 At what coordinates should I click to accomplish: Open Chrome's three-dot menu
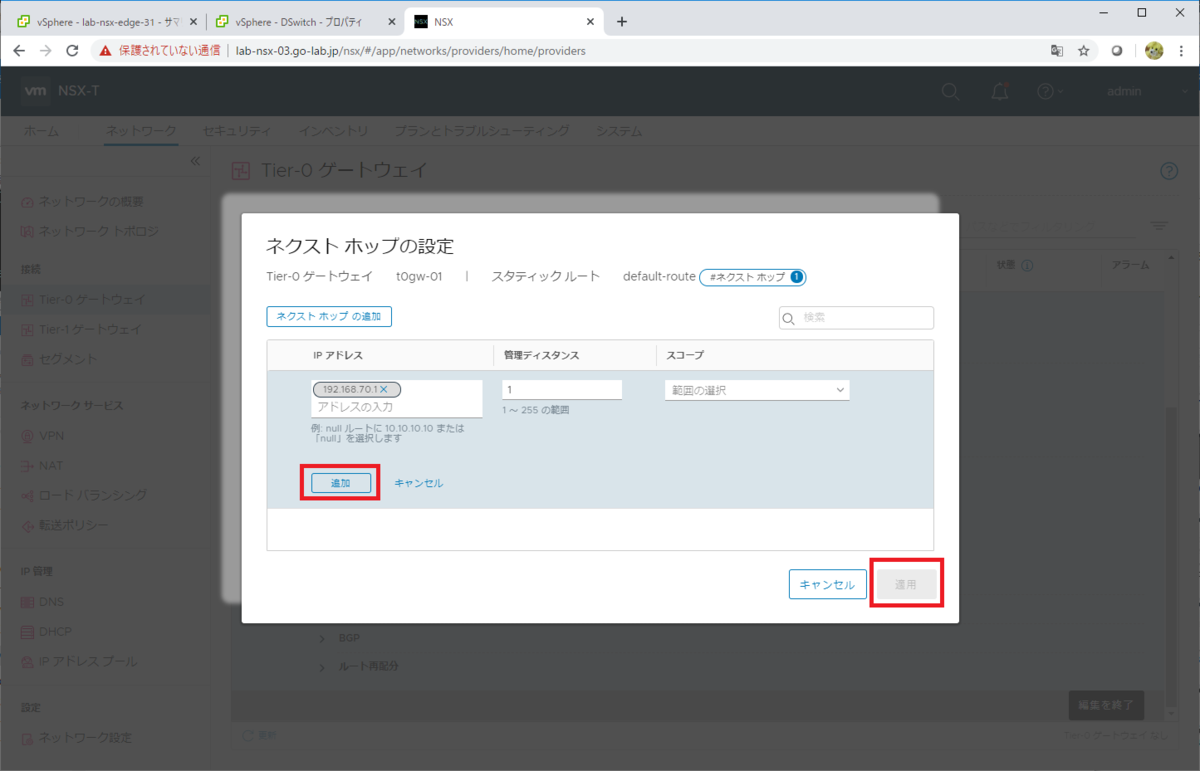click(x=1181, y=51)
